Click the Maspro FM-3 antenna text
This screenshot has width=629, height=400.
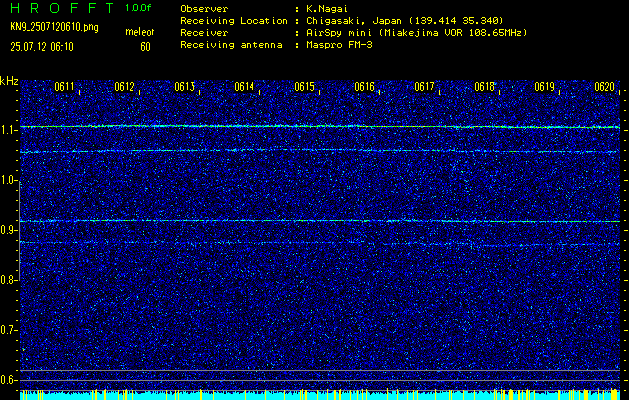point(339,45)
